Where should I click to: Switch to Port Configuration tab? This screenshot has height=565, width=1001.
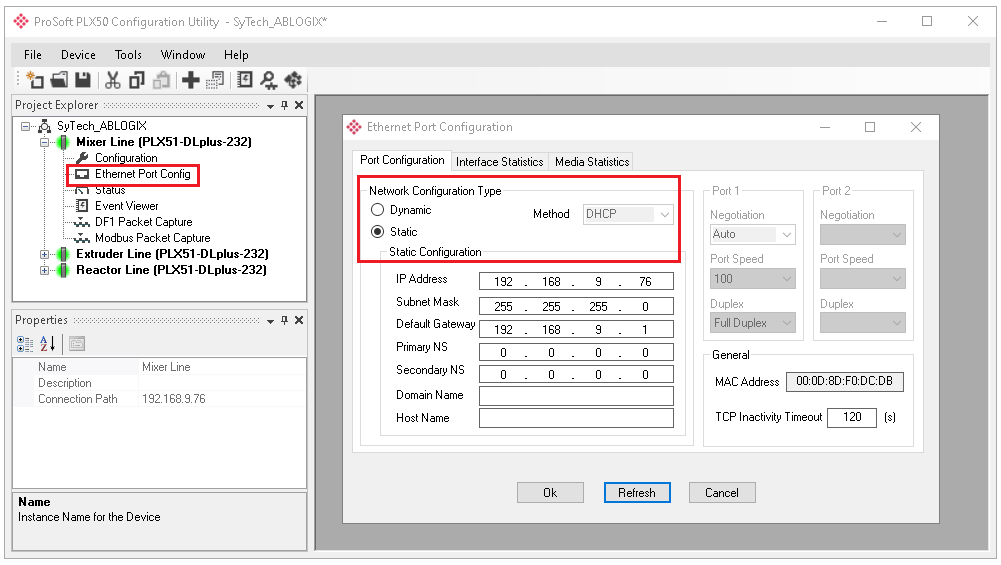[x=402, y=160]
